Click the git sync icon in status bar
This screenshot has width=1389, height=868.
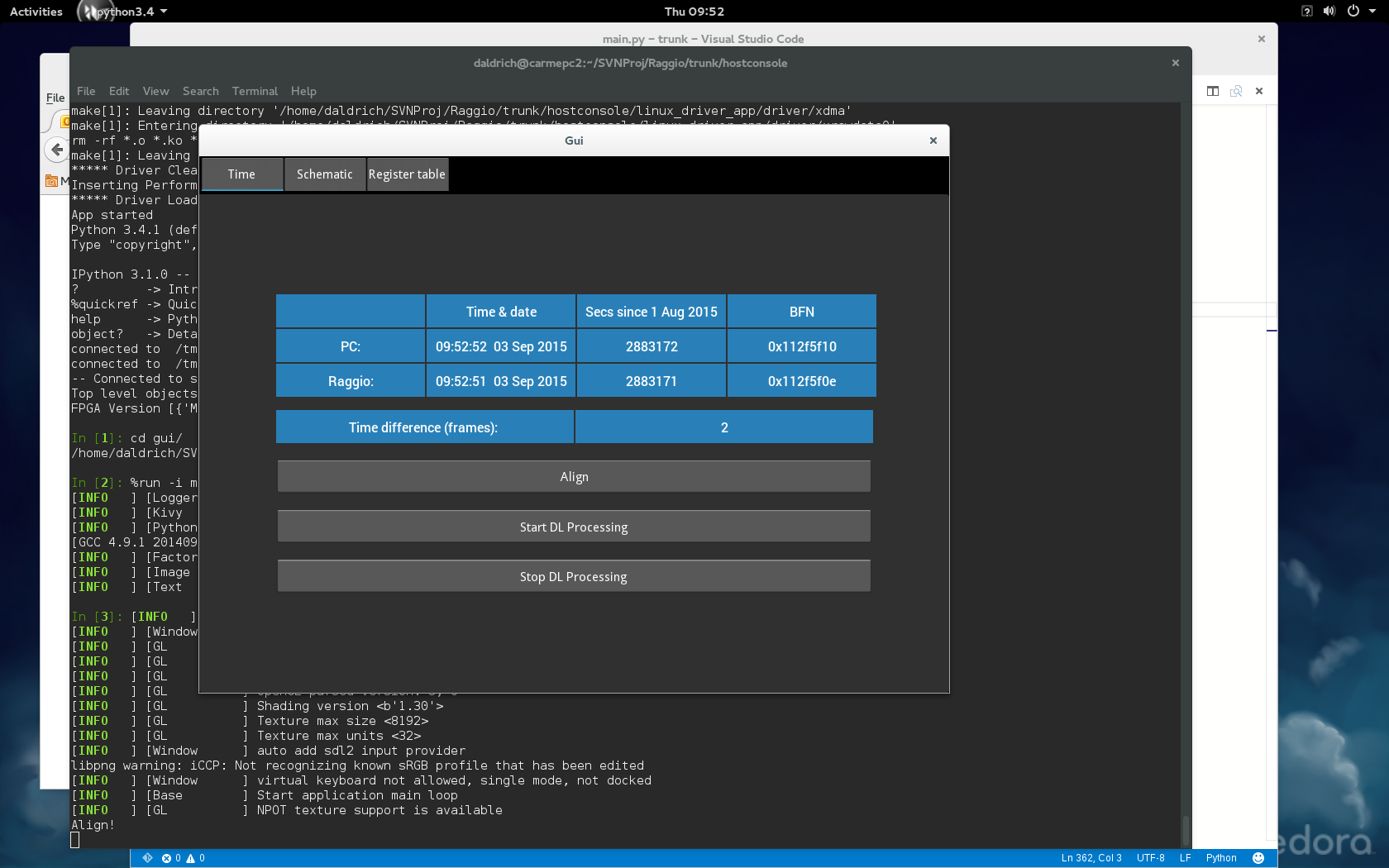(148, 858)
